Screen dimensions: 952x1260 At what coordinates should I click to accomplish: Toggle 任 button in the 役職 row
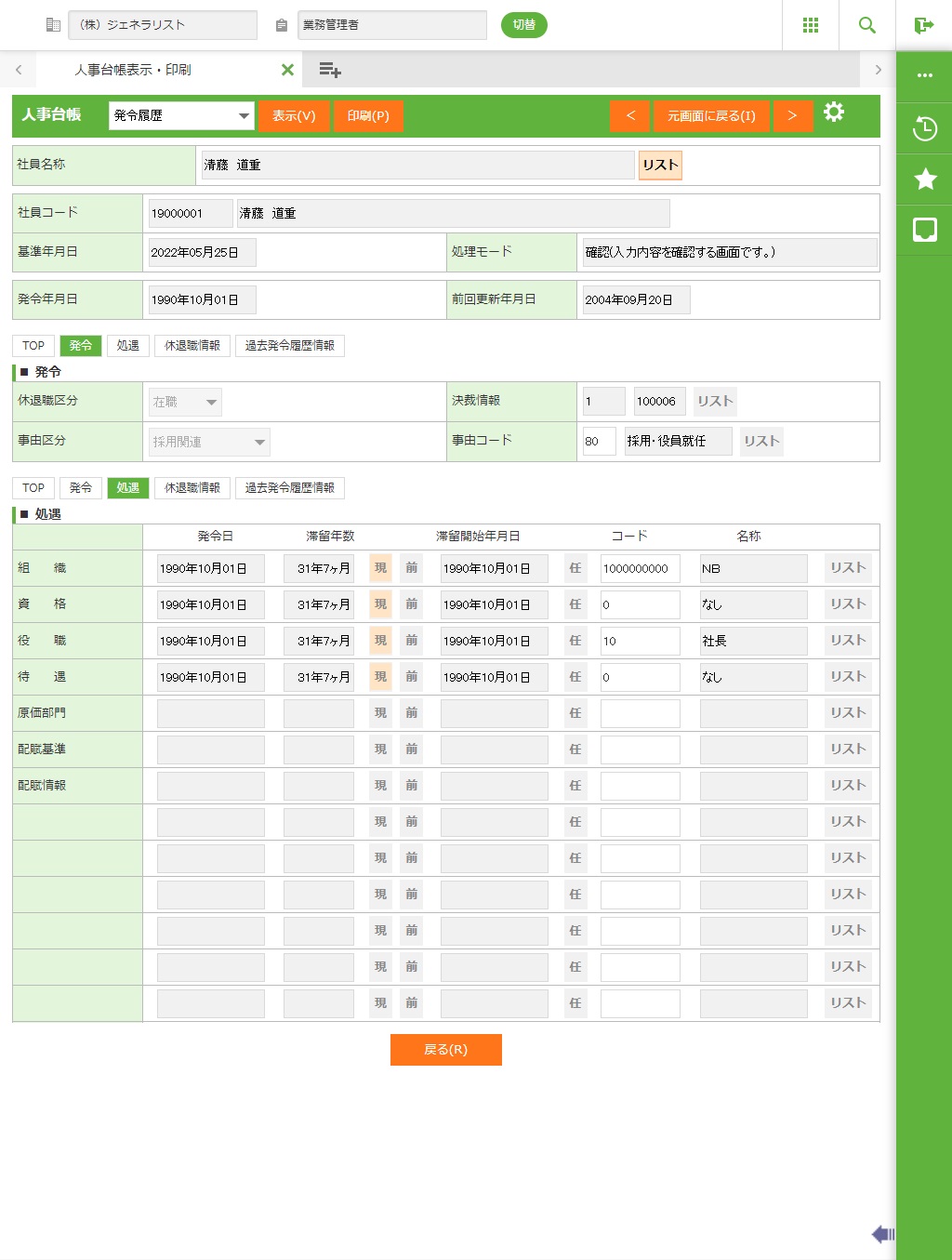coord(575,641)
